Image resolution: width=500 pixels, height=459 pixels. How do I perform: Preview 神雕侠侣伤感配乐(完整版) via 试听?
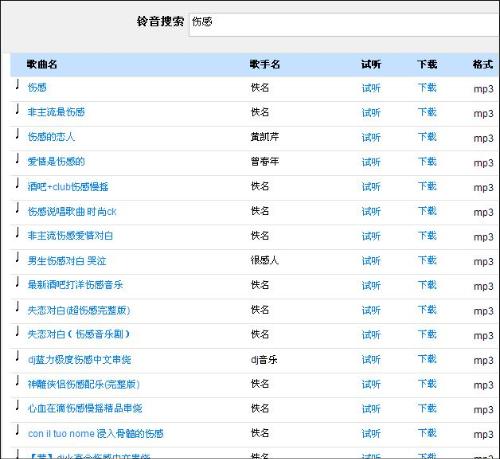371,384
